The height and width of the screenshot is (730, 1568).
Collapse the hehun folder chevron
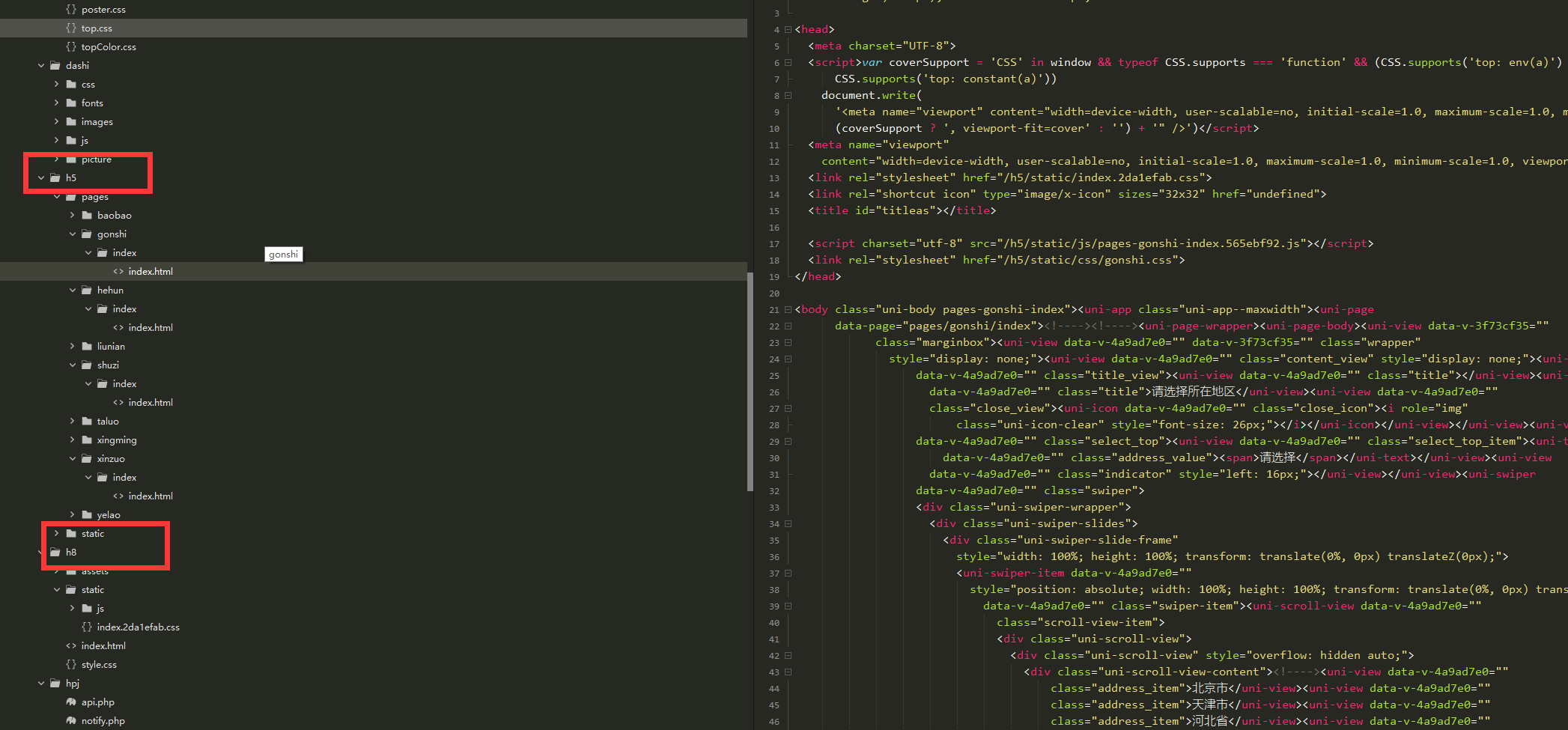pyautogui.click(x=72, y=291)
